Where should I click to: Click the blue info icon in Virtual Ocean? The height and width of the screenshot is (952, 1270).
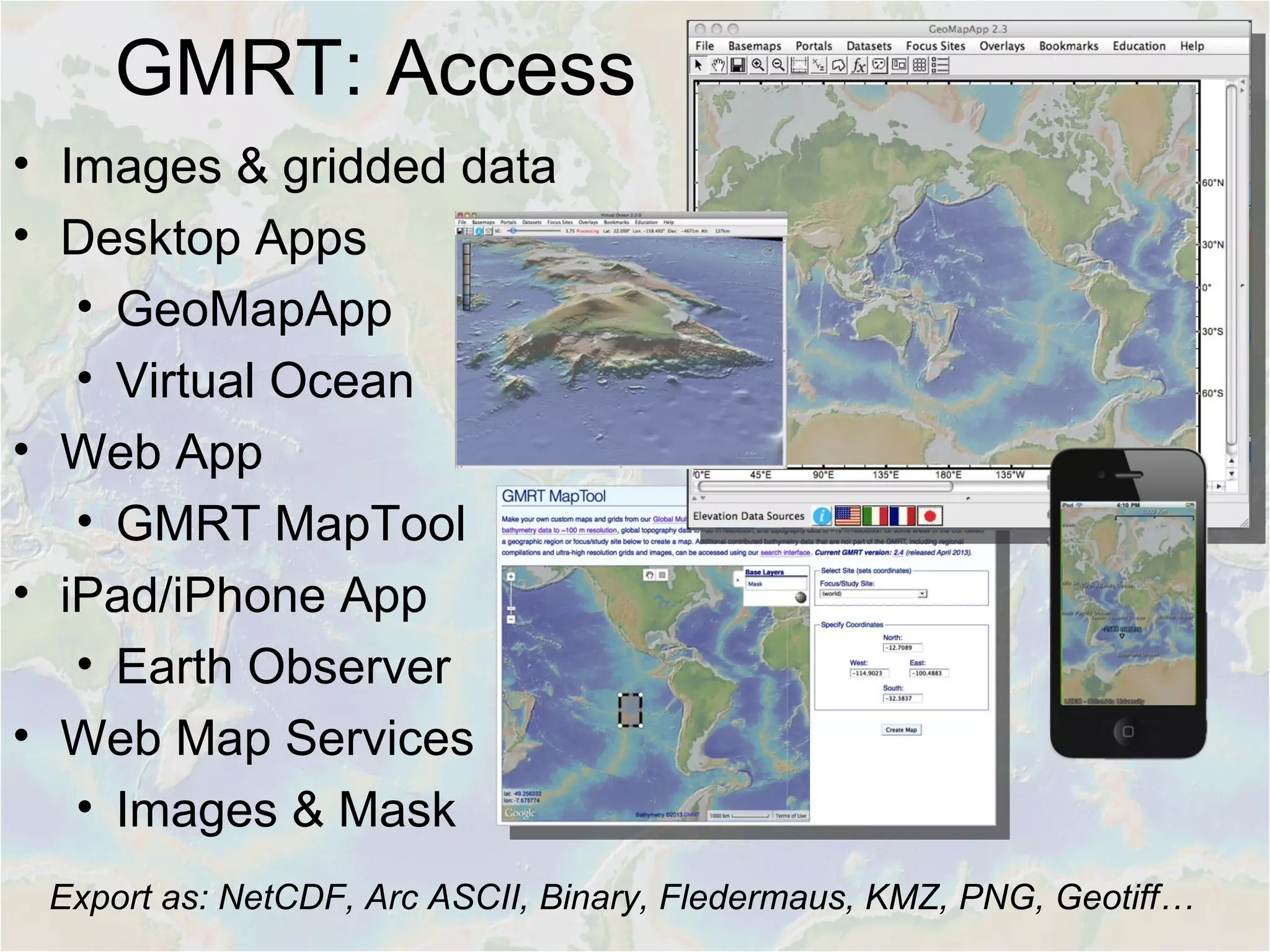click(479, 231)
